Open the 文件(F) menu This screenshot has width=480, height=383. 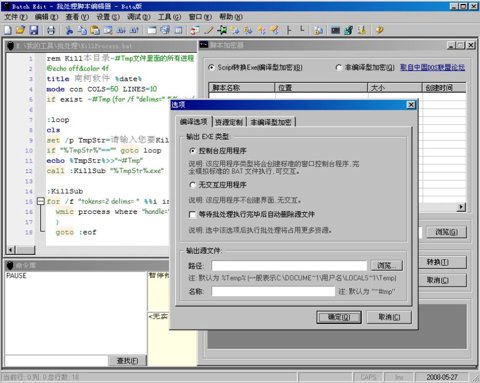pos(16,17)
